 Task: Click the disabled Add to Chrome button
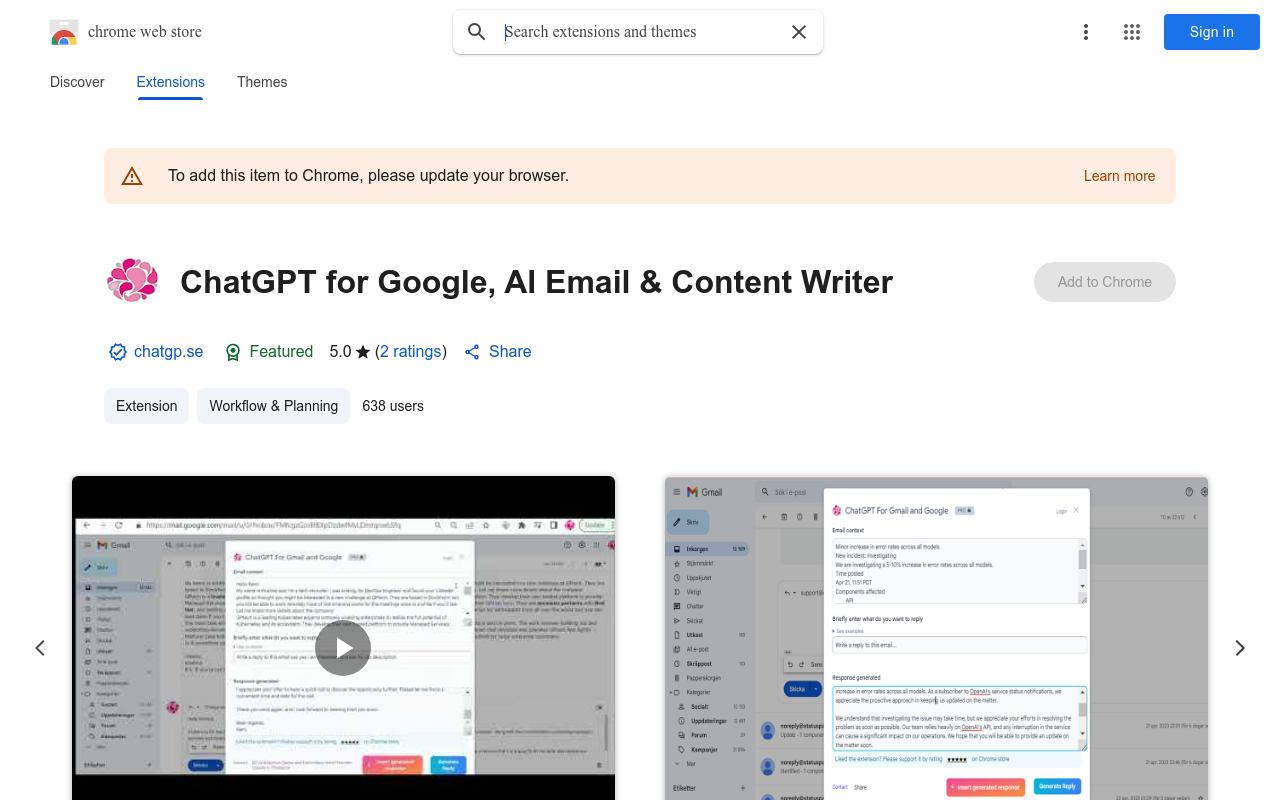(x=1104, y=282)
